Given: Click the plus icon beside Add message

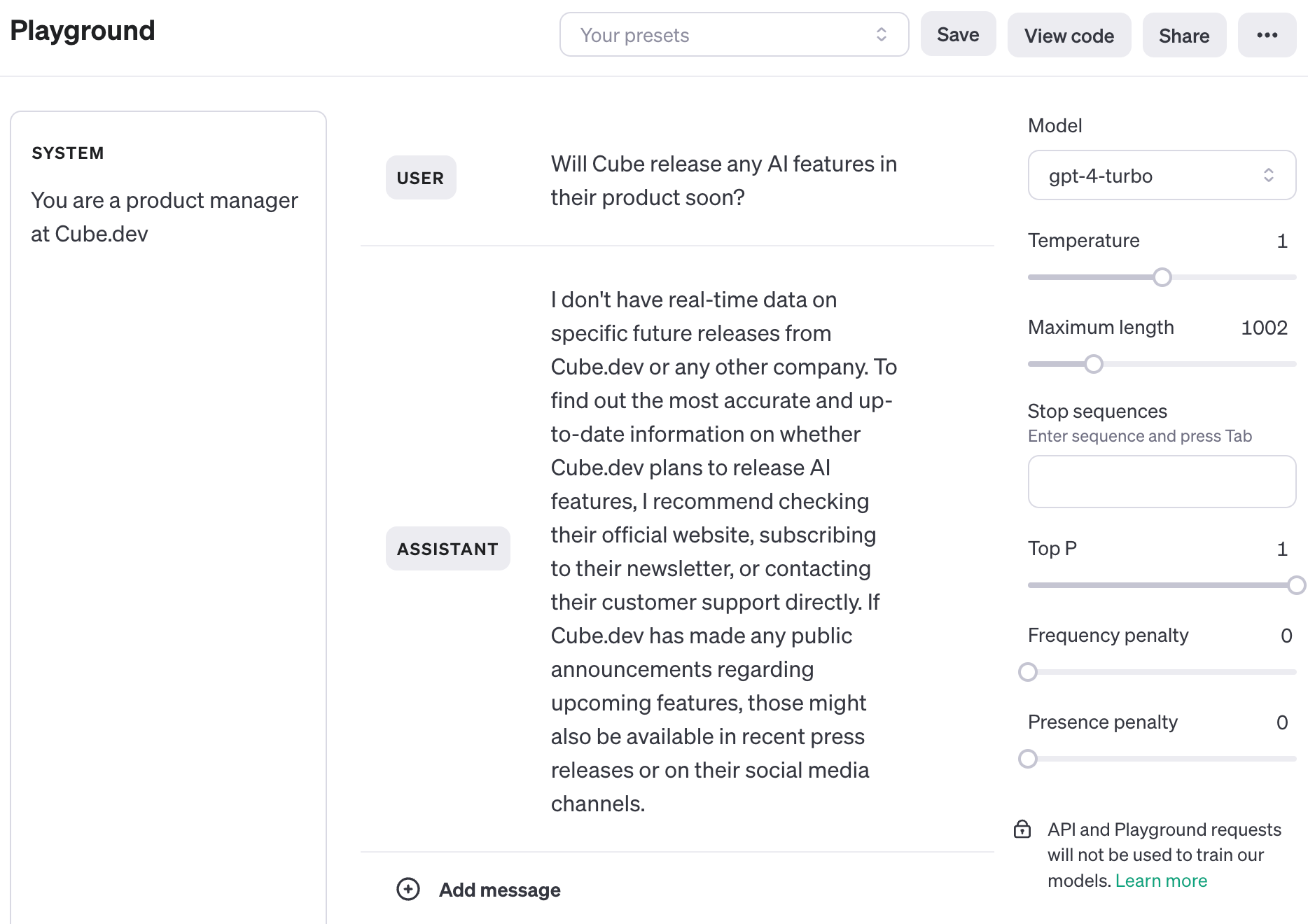Looking at the screenshot, I should pos(408,889).
